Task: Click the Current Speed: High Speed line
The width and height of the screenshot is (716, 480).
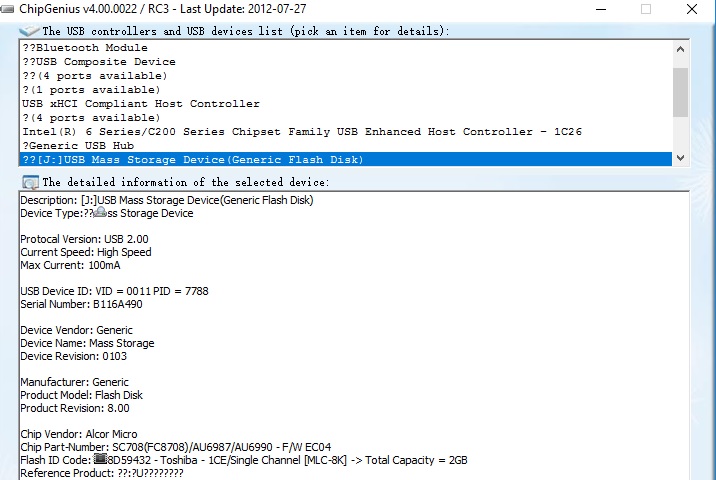Action: (86, 252)
